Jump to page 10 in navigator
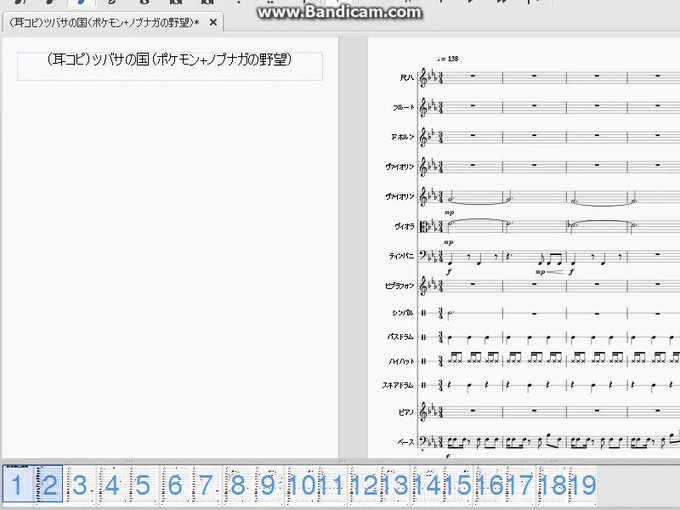680x510 pixels. point(301,484)
